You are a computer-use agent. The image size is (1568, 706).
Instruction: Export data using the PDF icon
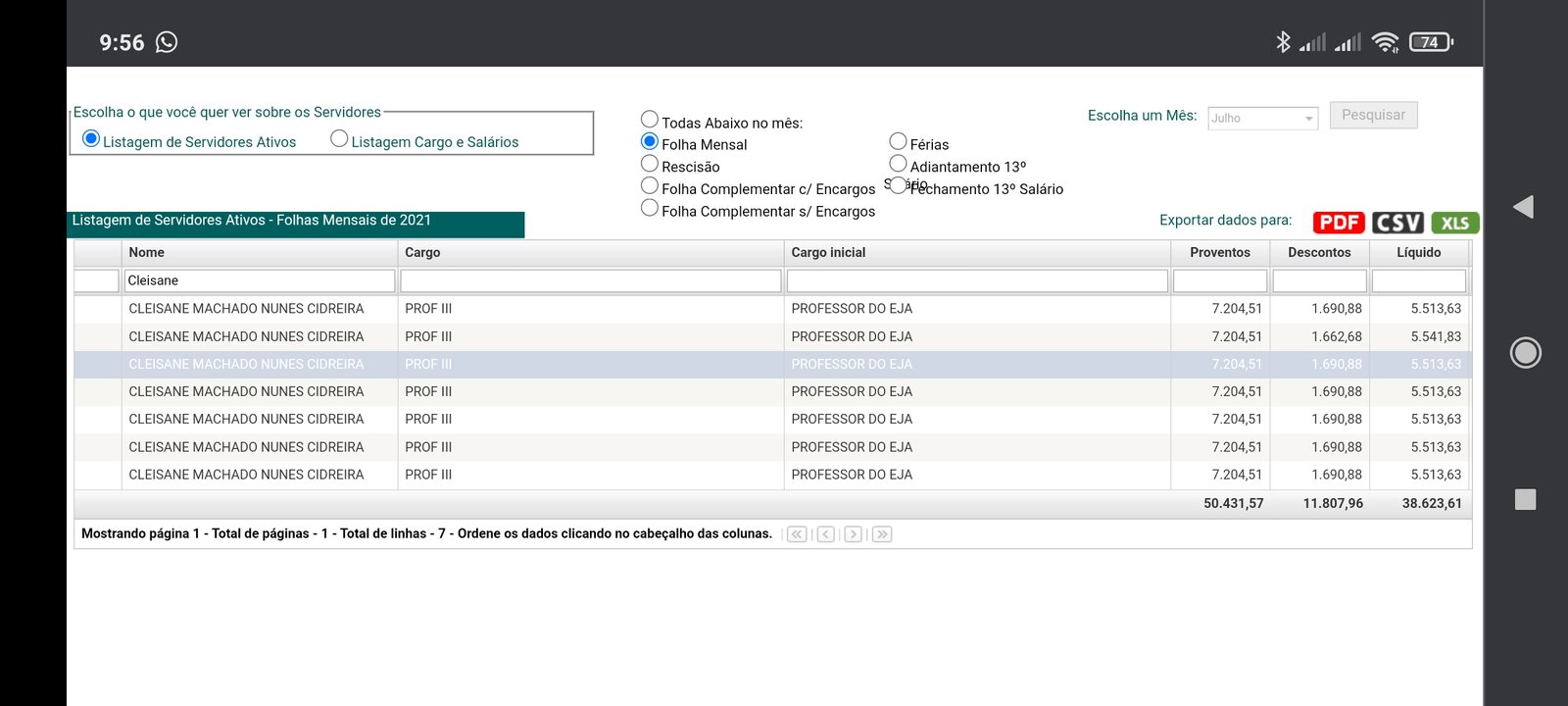pyautogui.click(x=1339, y=223)
